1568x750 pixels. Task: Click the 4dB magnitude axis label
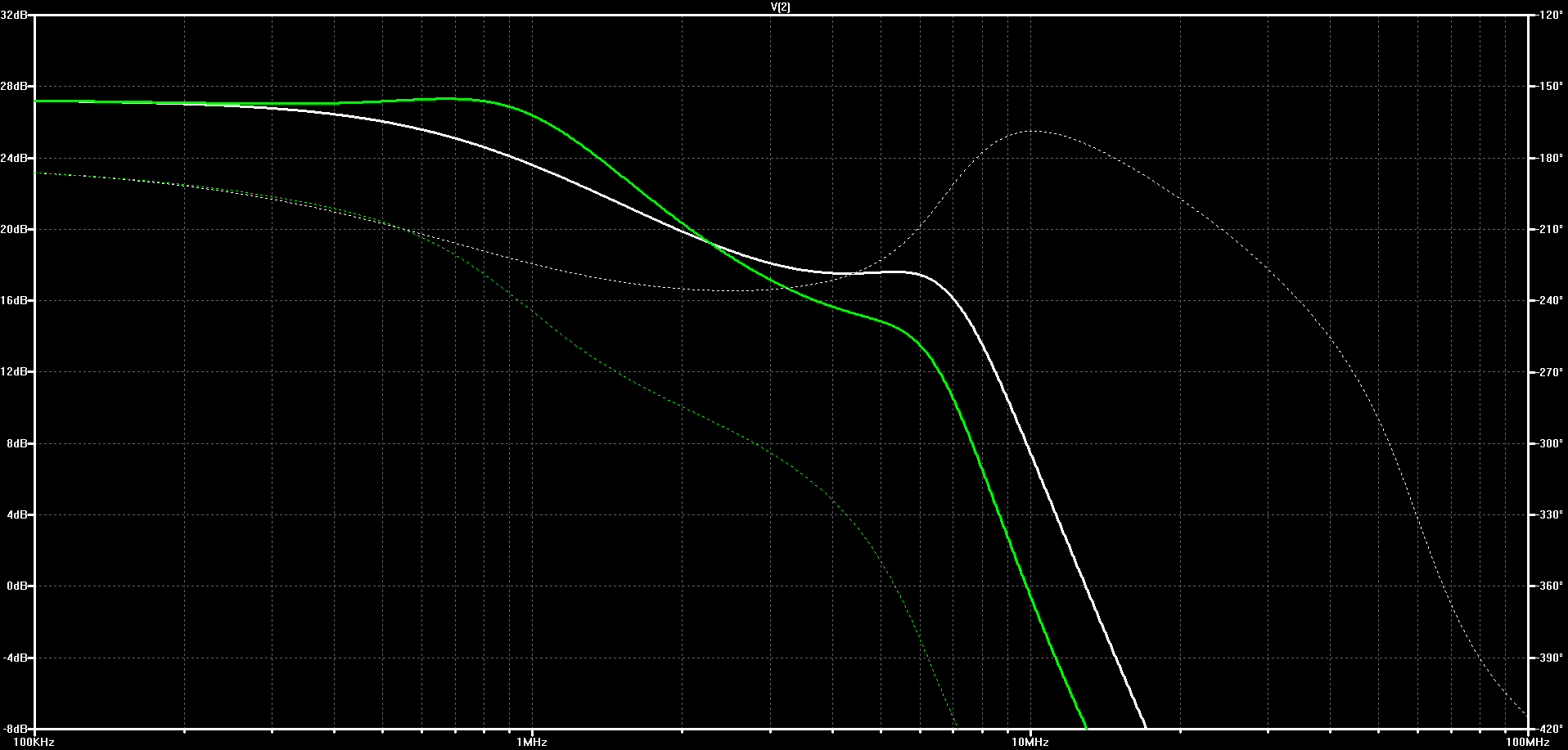[x=17, y=514]
